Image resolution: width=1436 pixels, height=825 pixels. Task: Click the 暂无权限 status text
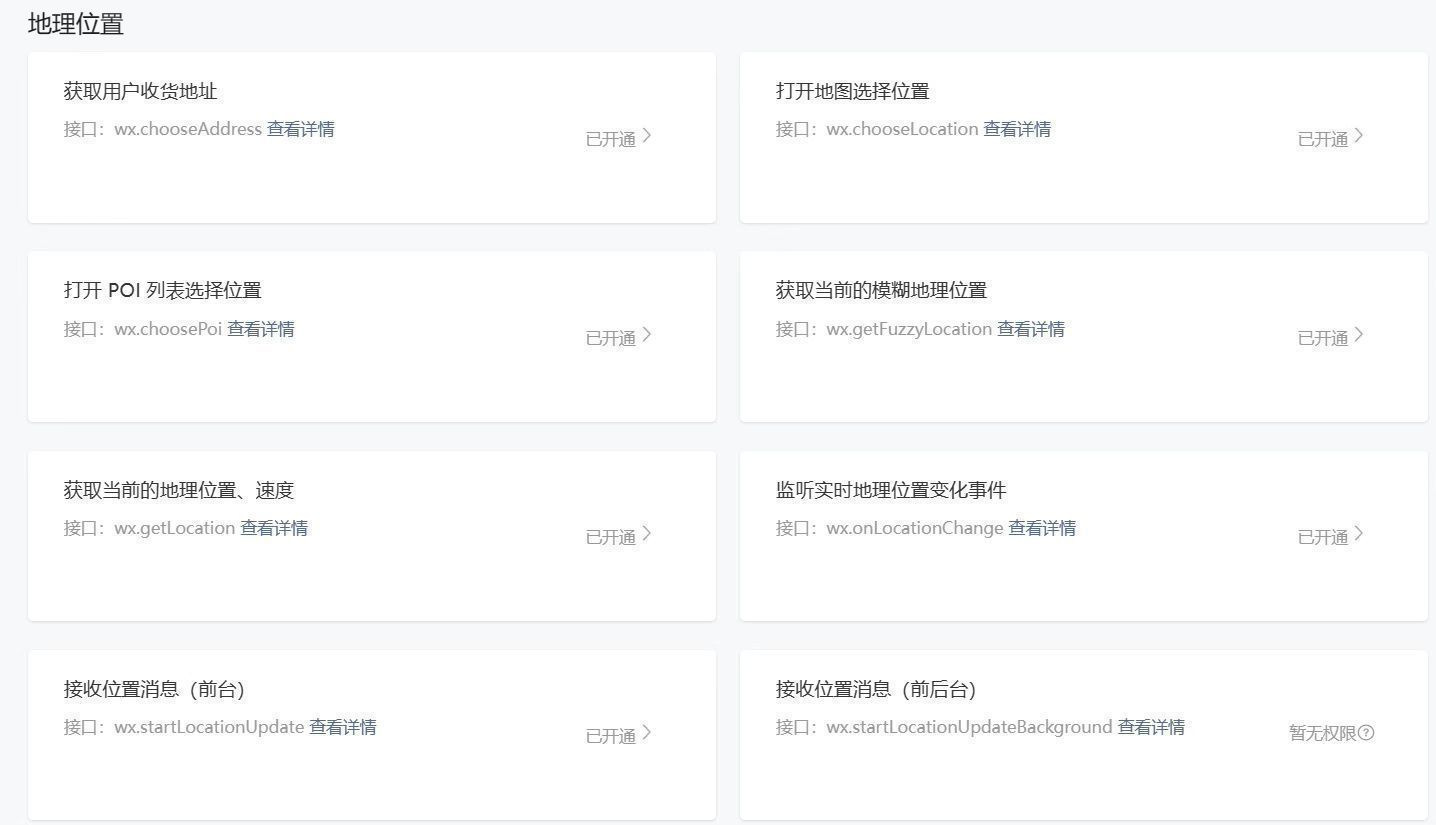pos(1322,733)
